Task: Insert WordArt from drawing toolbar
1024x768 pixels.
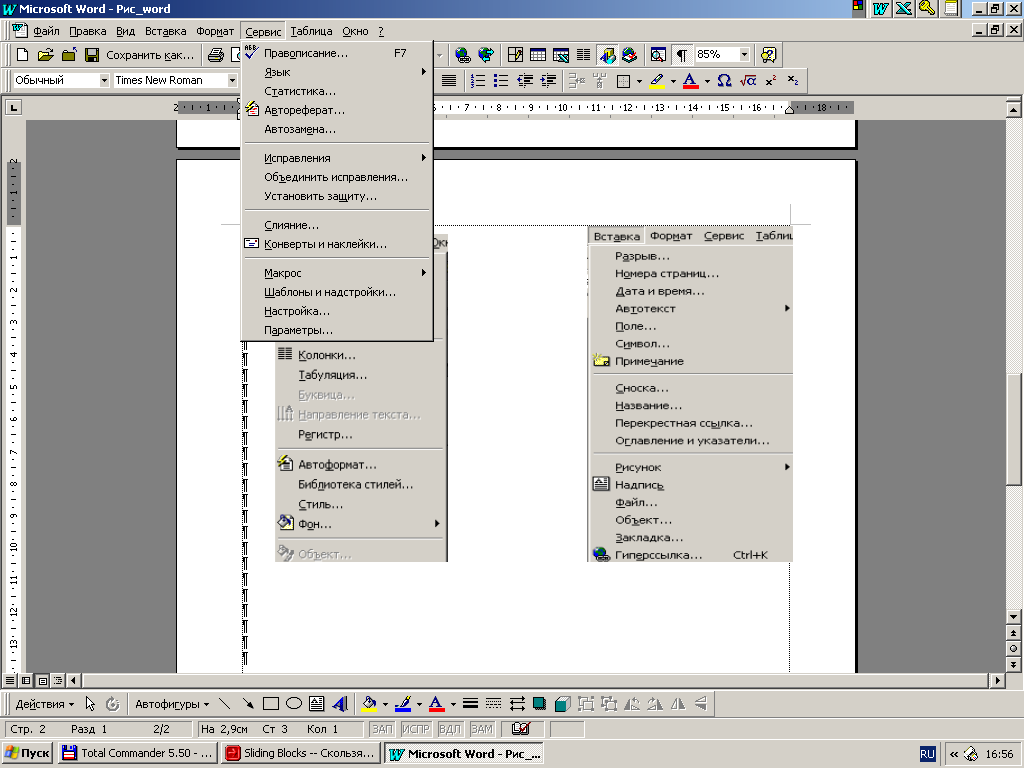Action: (x=340, y=704)
